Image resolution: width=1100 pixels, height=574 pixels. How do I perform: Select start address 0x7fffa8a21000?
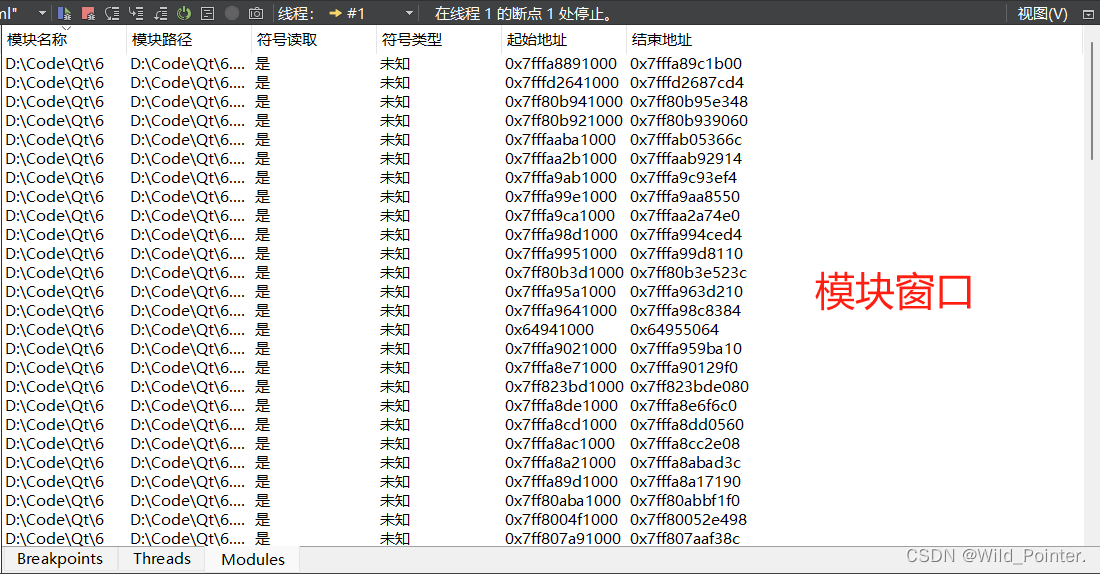coord(561,462)
